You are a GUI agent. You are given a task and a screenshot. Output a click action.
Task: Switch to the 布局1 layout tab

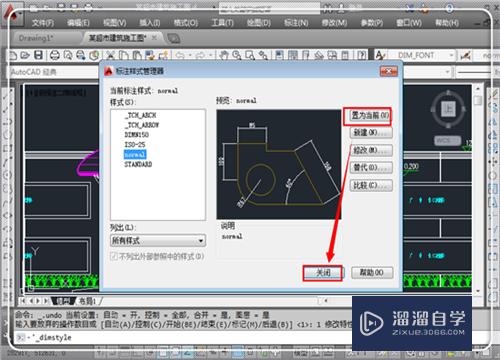pyautogui.click(x=87, y=301)
